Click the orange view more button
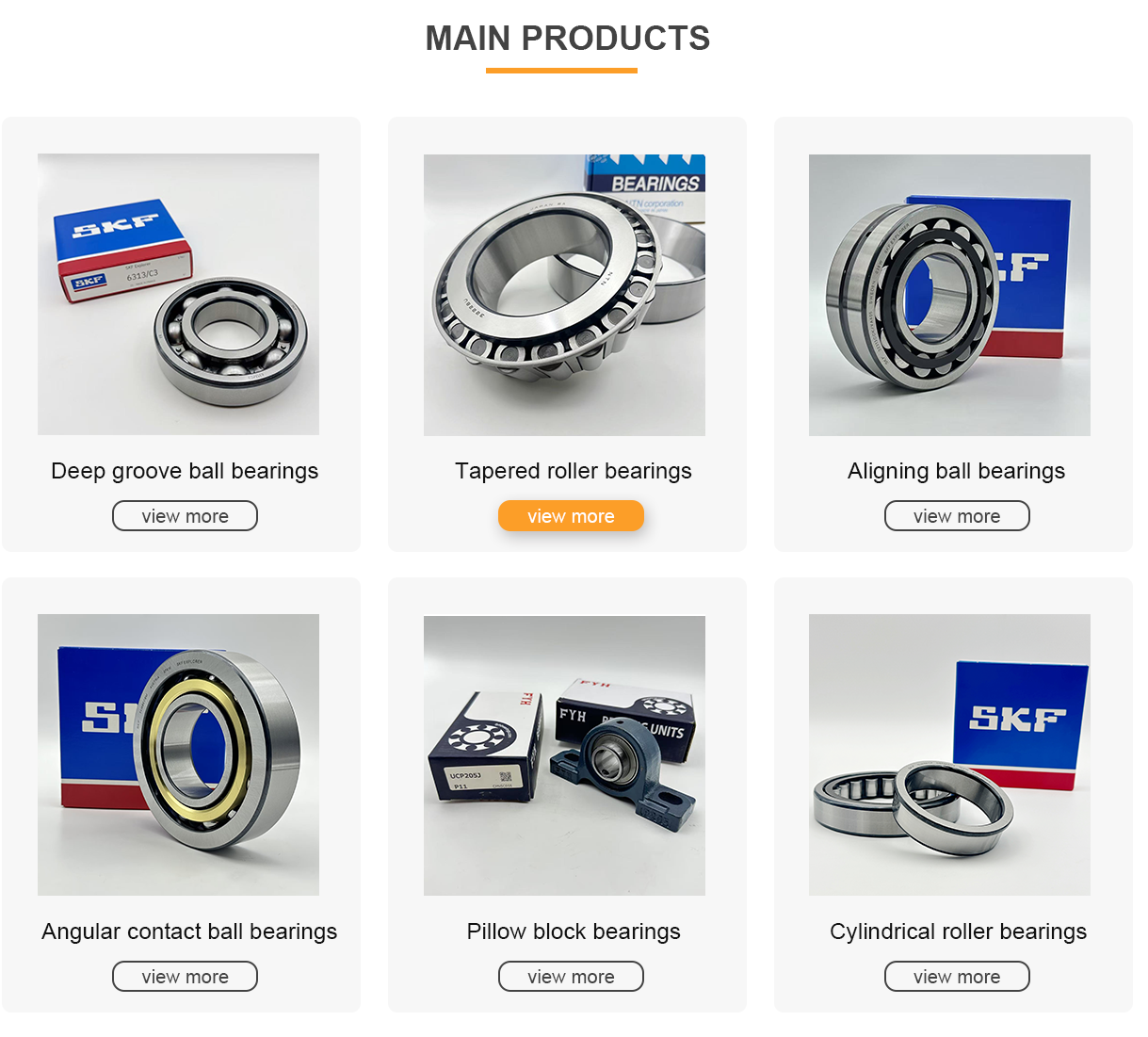 (x=571, y=516)
